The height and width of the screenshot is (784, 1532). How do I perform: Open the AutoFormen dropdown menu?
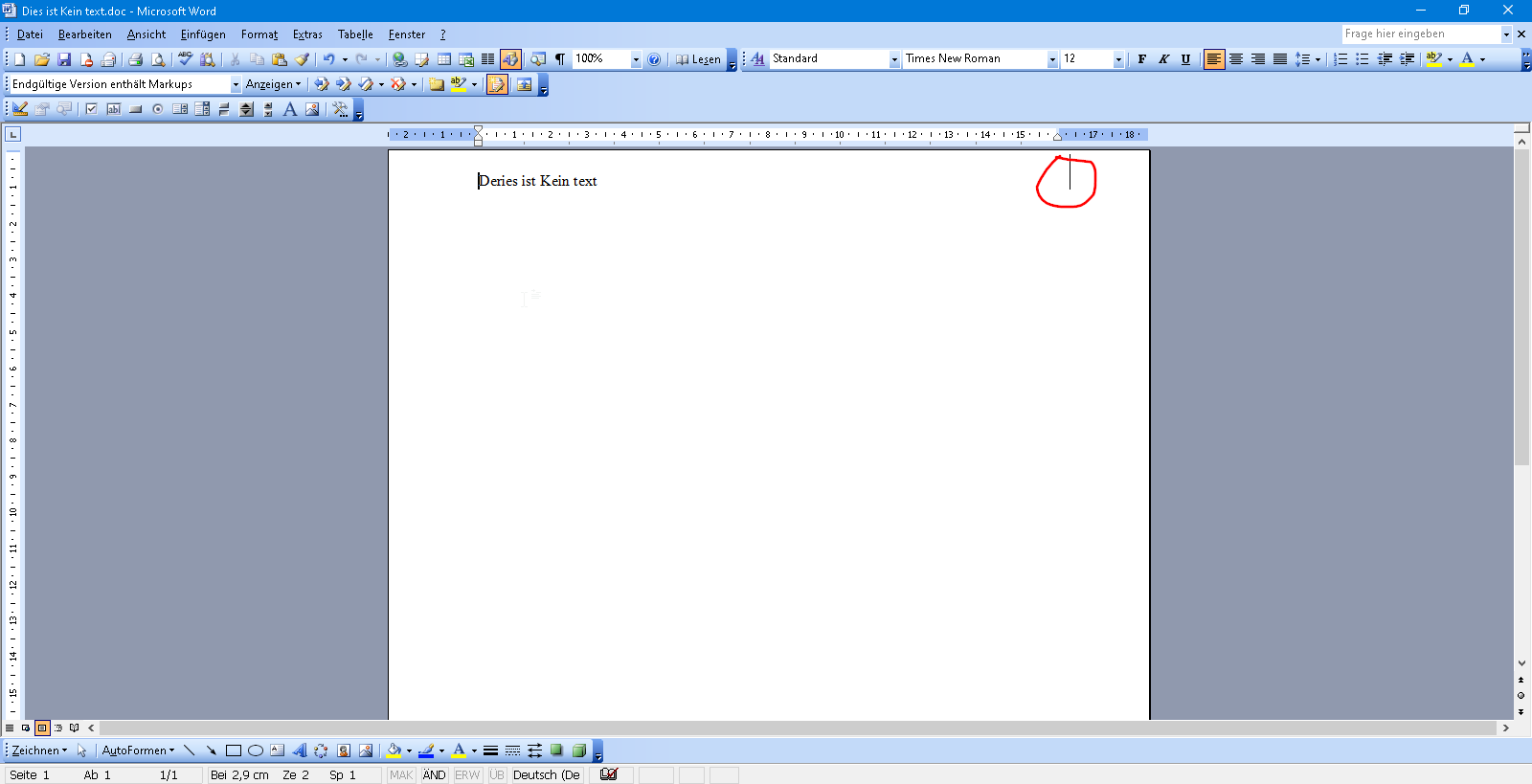click(138, 750)
